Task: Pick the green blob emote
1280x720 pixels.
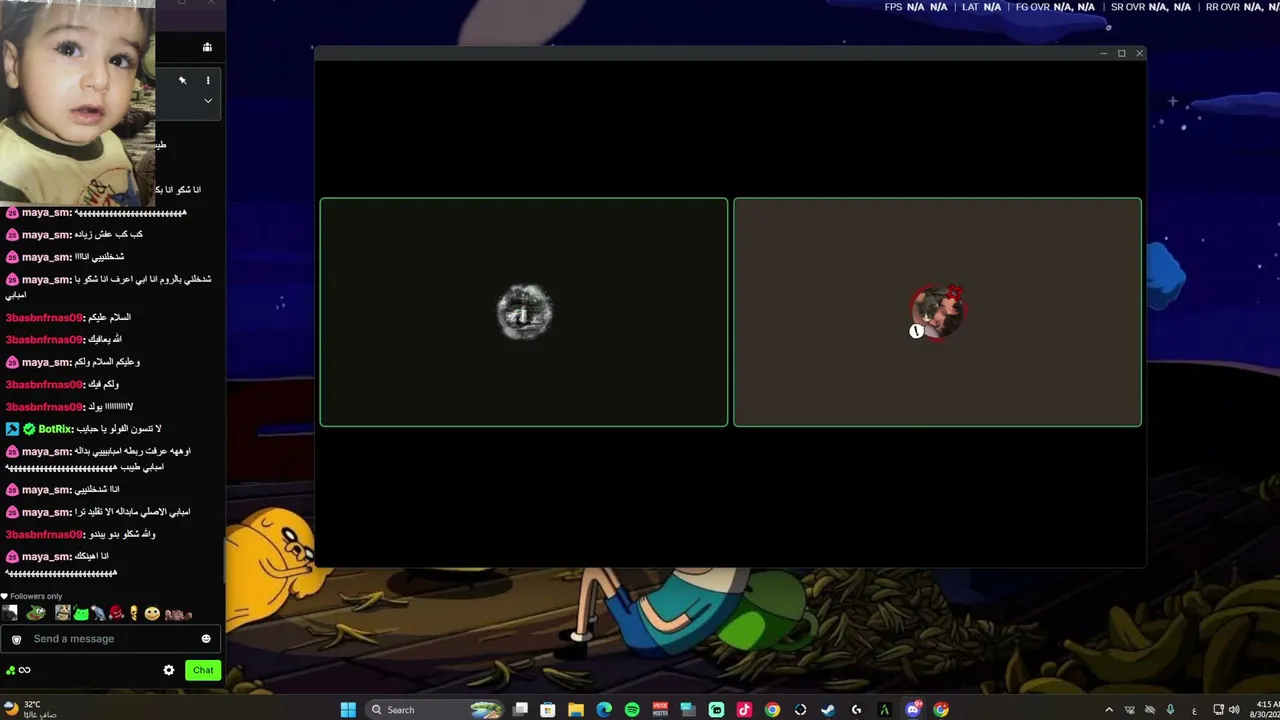Action: 81,613
